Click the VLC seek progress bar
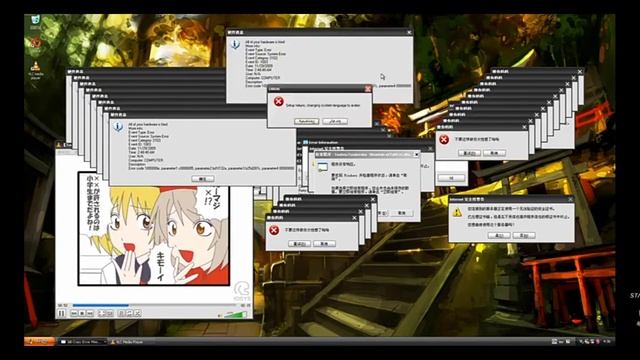 click(154, 305)
